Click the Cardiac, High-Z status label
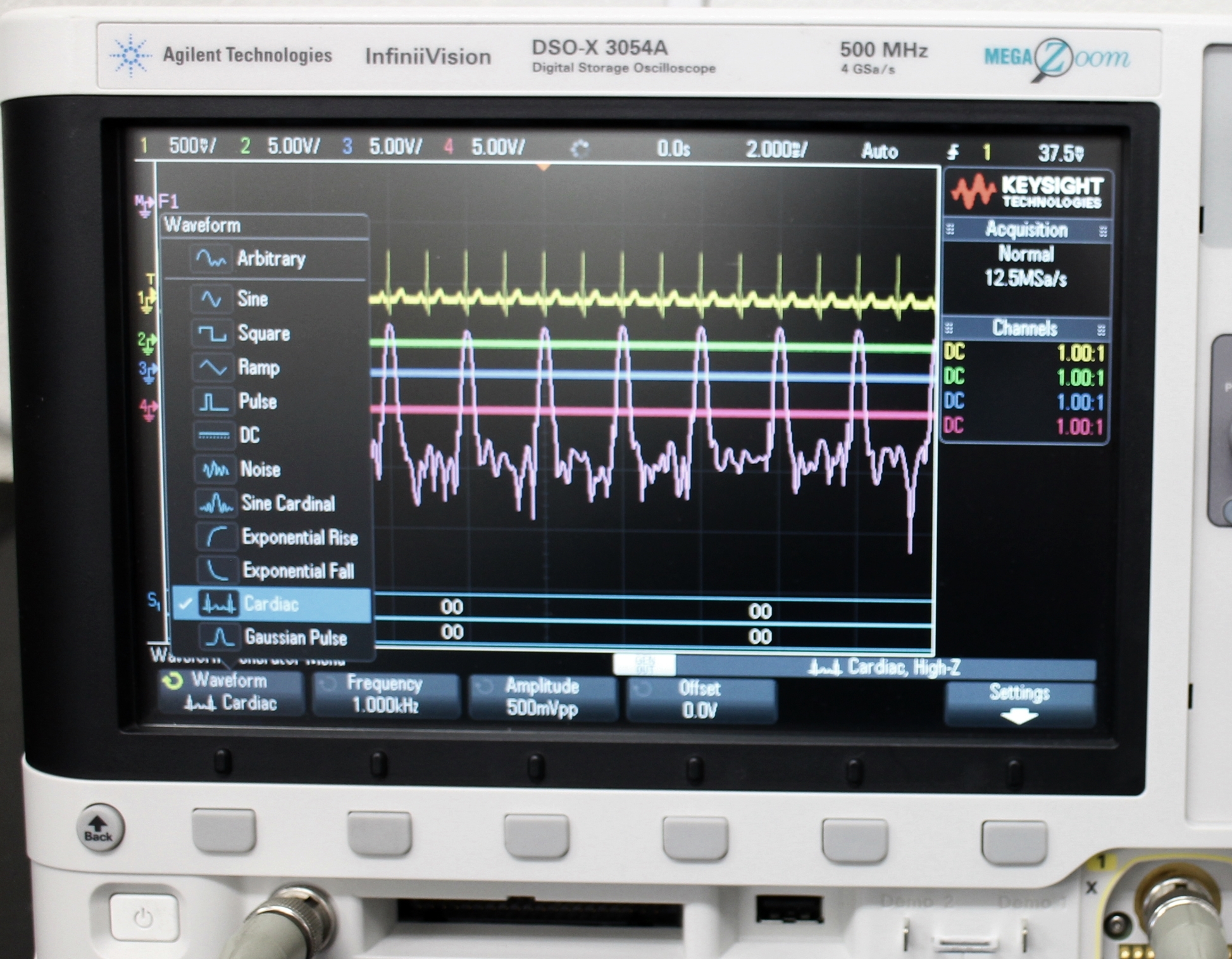1232x959 pixels. click(x=885, y=667)
